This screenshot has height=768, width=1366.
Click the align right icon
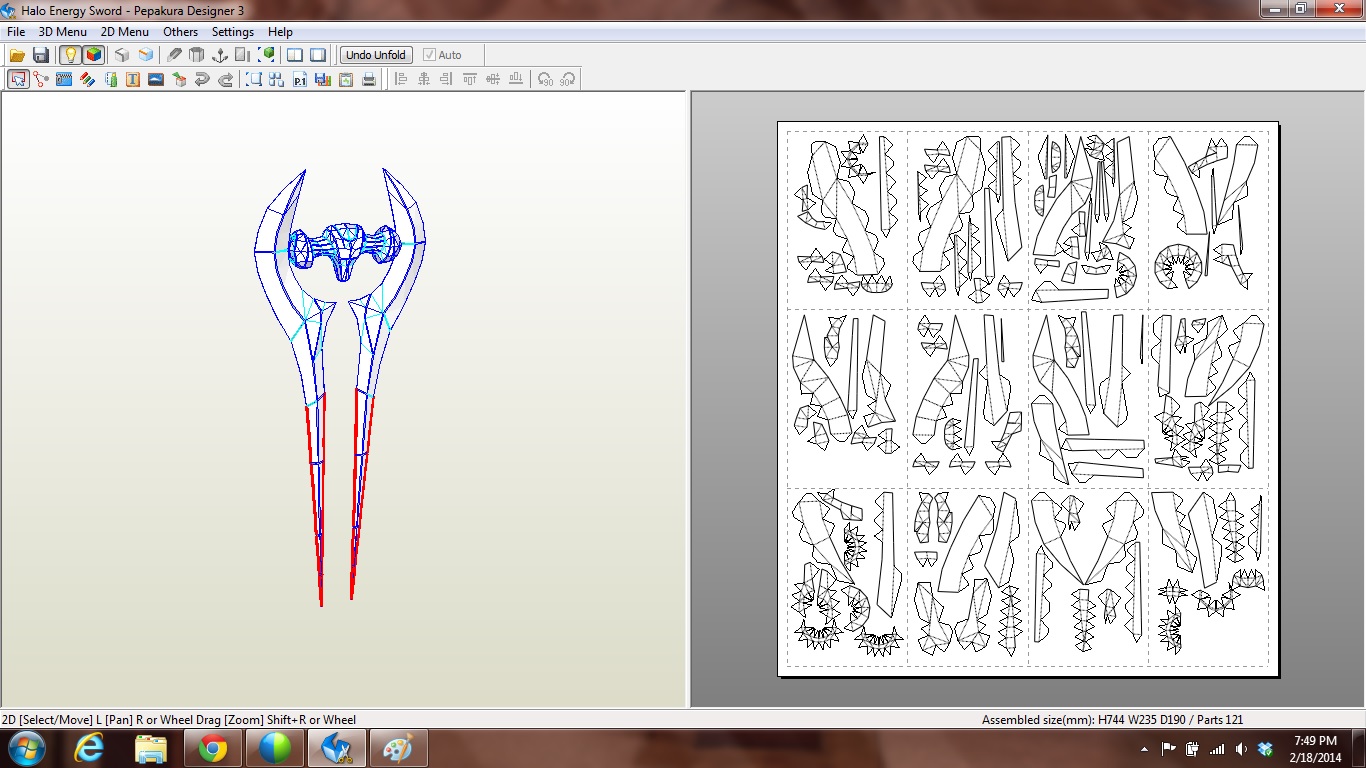[447, 79]
